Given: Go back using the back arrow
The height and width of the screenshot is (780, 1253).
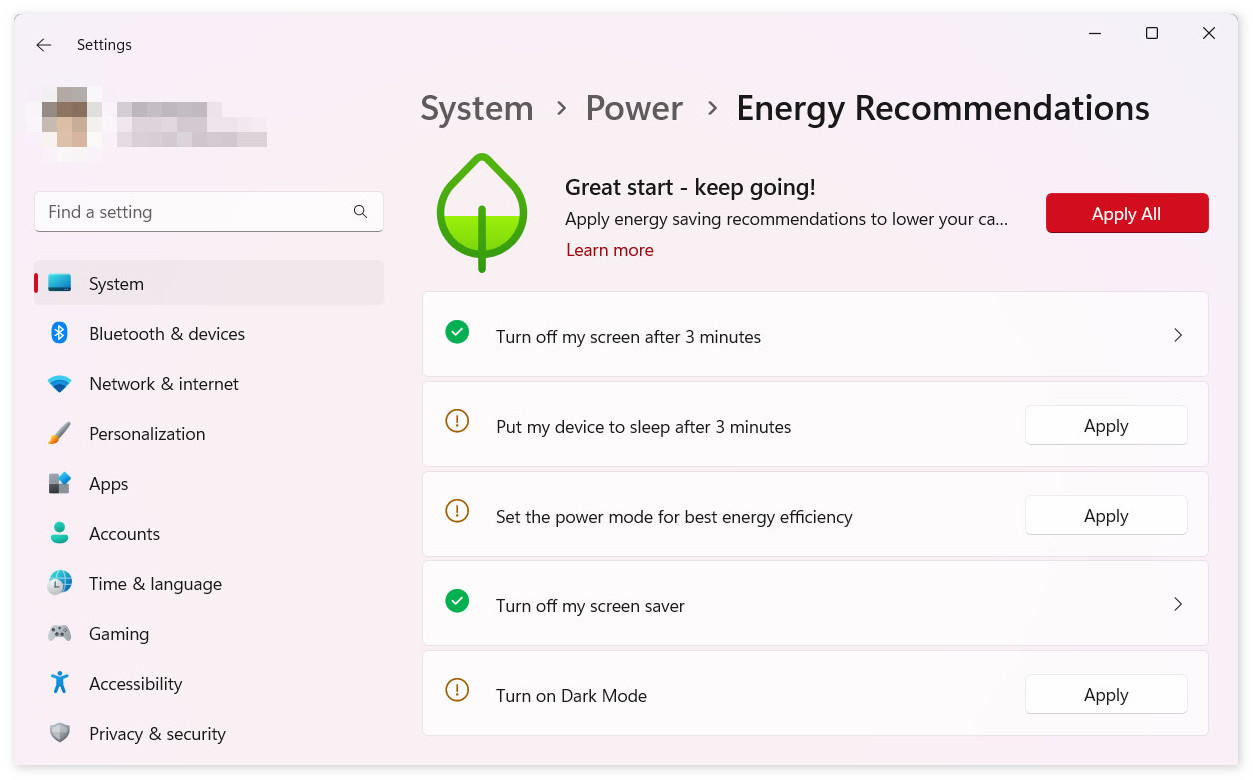Looking at the screenshot, I should pyautogui.click(x=43, y=45).
